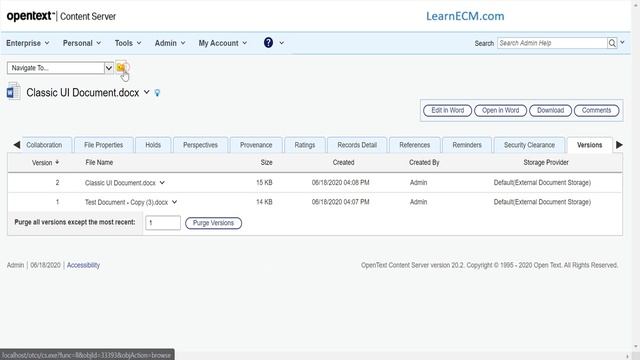Click the File Name column header

(x=99, y=162)
